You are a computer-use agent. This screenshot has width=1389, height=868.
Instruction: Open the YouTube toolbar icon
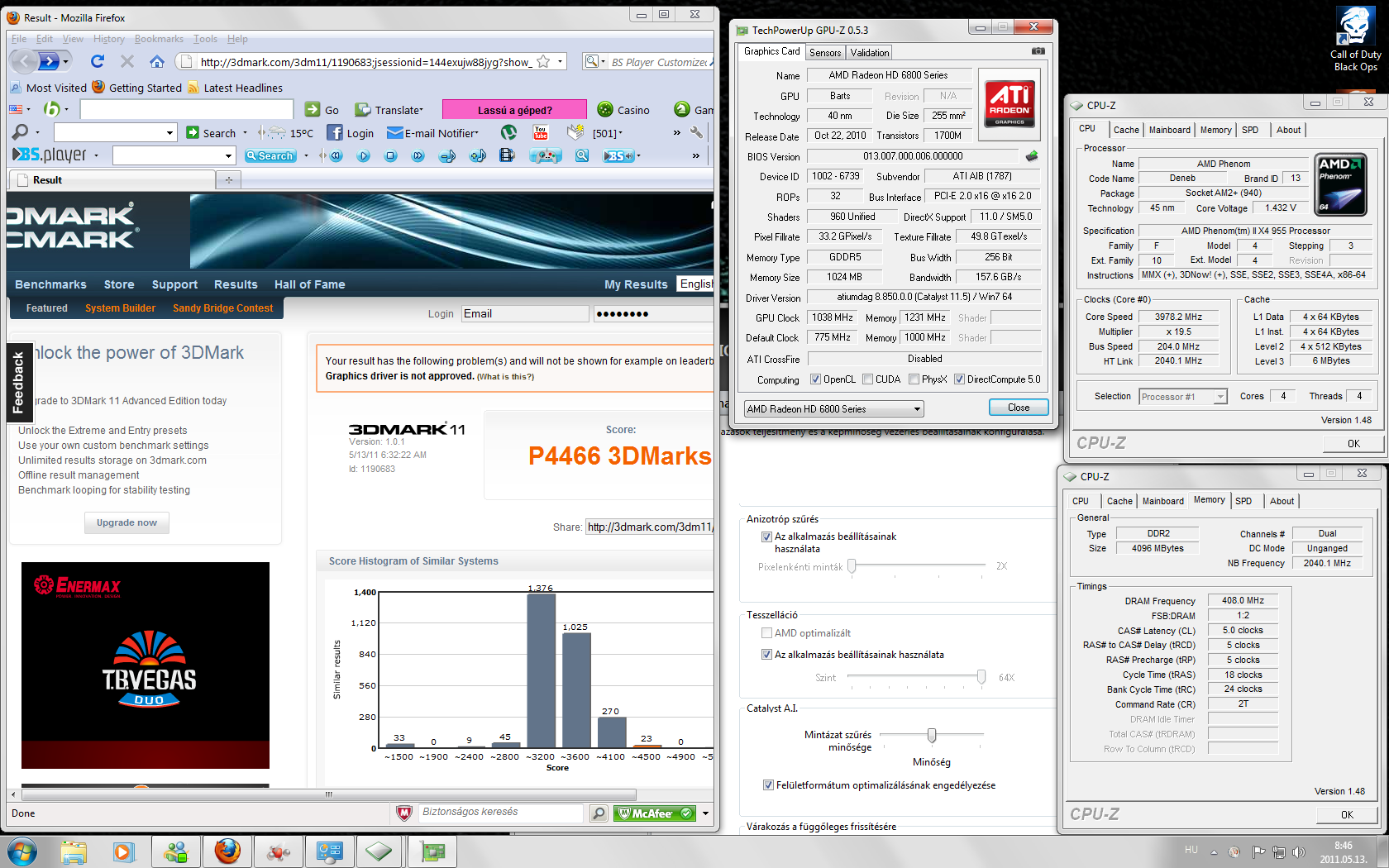[x=541, y=132]
